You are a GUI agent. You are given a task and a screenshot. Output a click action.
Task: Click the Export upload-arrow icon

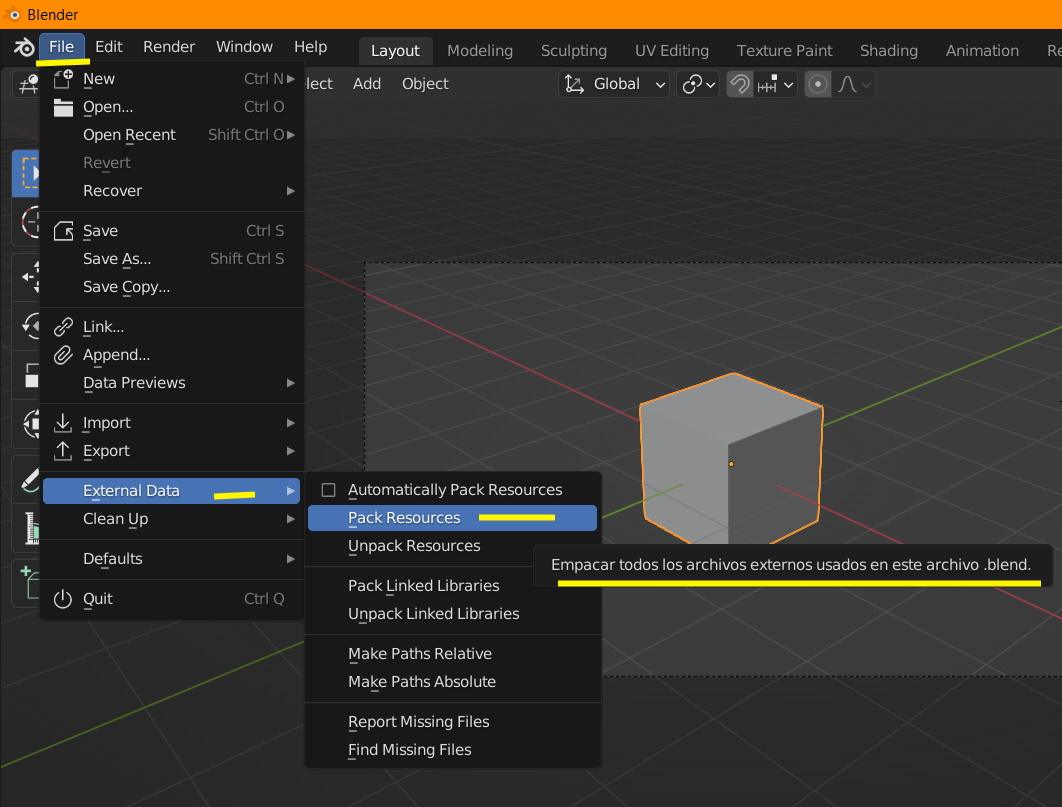[x=63, y=451]
